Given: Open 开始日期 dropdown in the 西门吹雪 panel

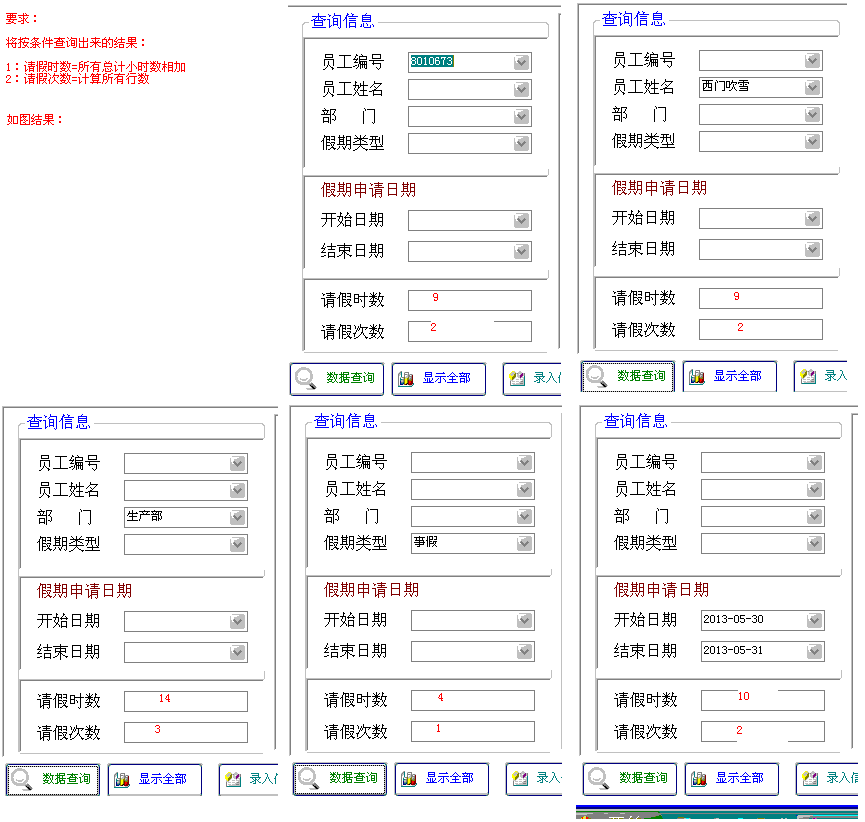Looking at the screenshot, I should point(812,218).
